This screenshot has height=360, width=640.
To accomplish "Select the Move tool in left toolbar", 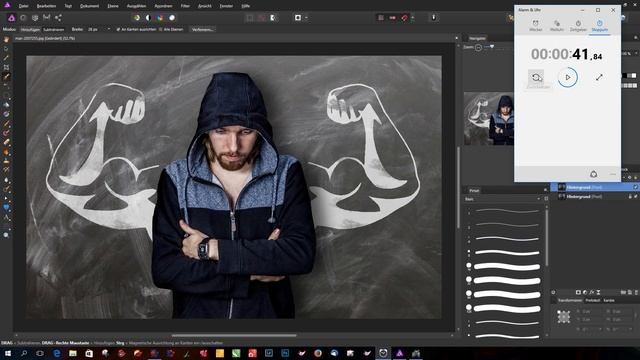I will click(x=6, y=49).
